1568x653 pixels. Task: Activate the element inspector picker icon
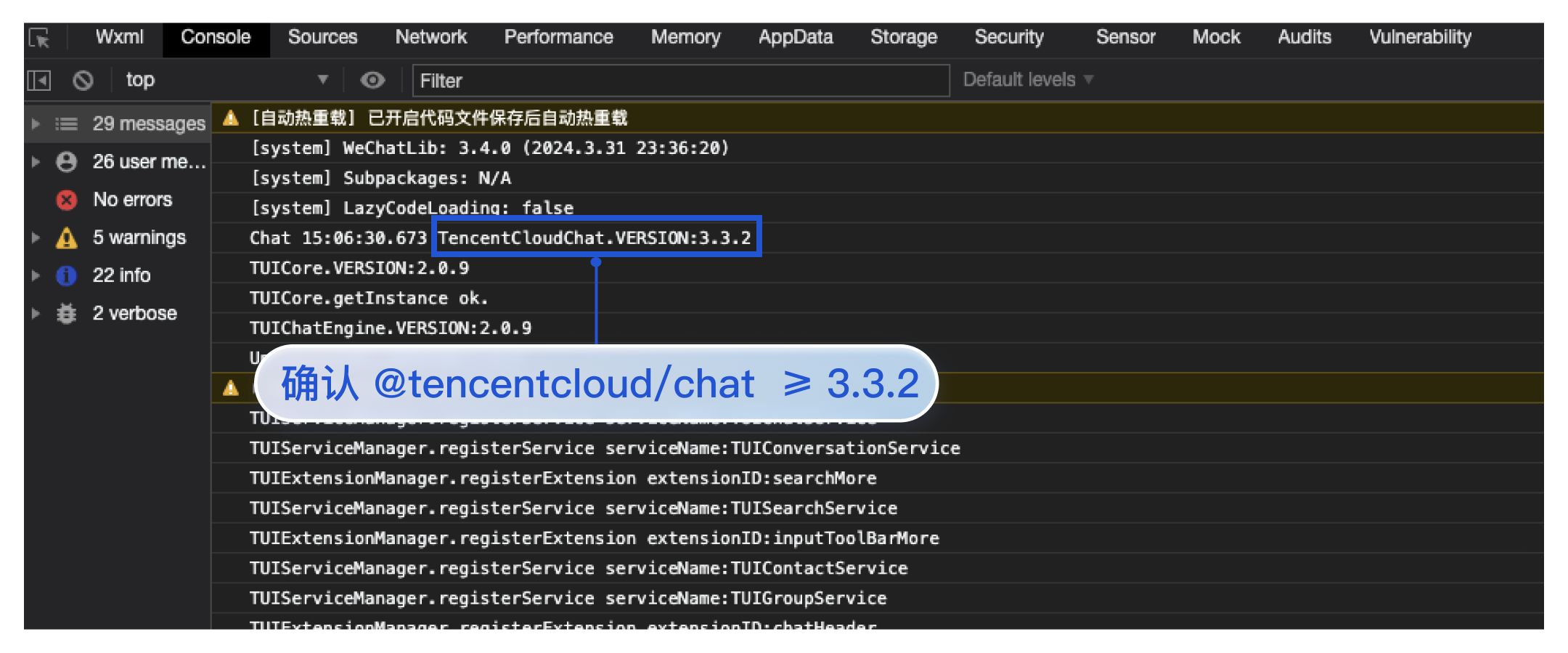39,38
